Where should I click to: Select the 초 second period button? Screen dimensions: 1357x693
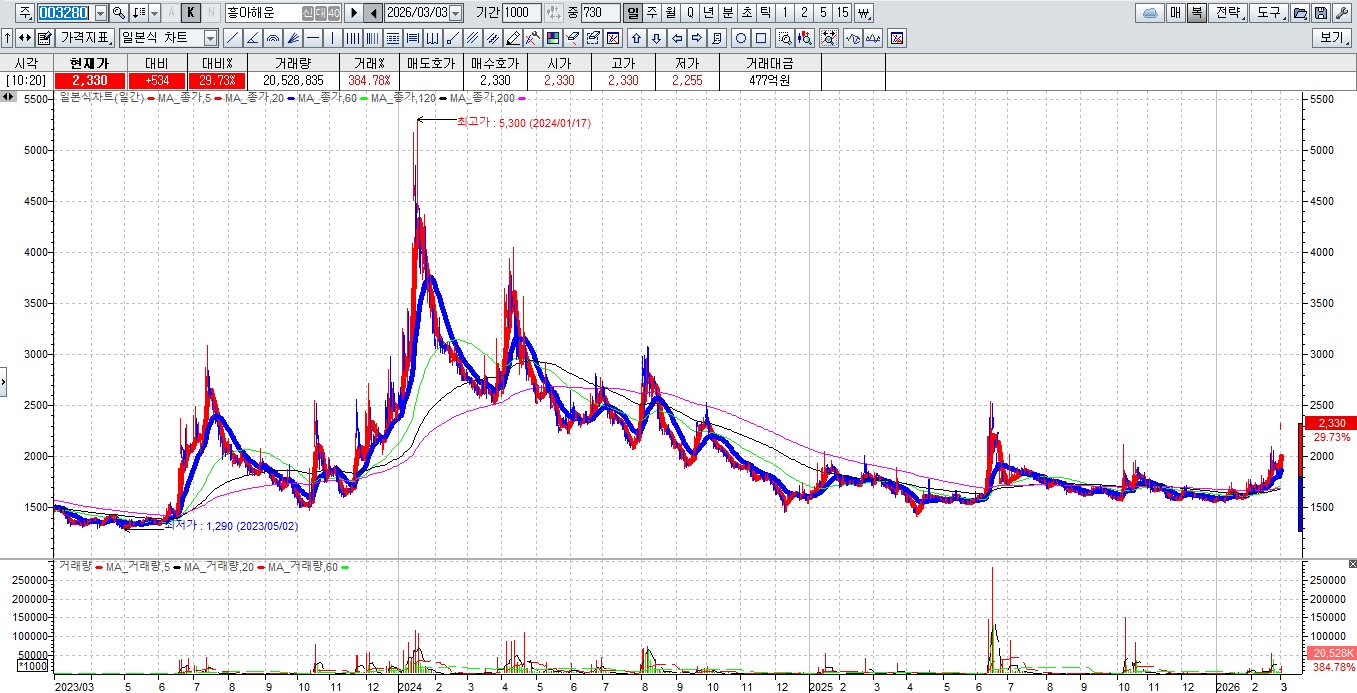point(746,13)
